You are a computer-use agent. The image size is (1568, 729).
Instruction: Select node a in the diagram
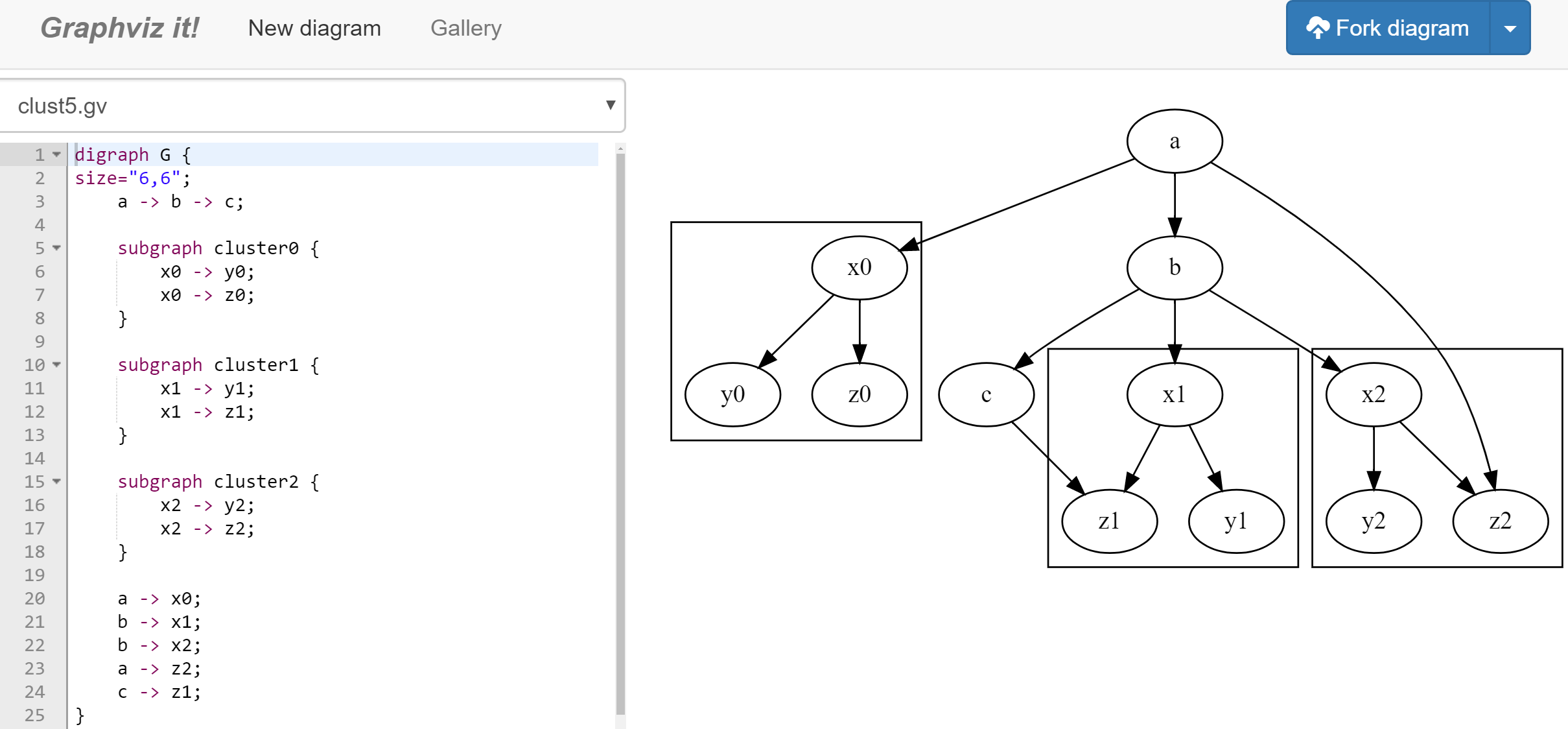(1175, 140)
